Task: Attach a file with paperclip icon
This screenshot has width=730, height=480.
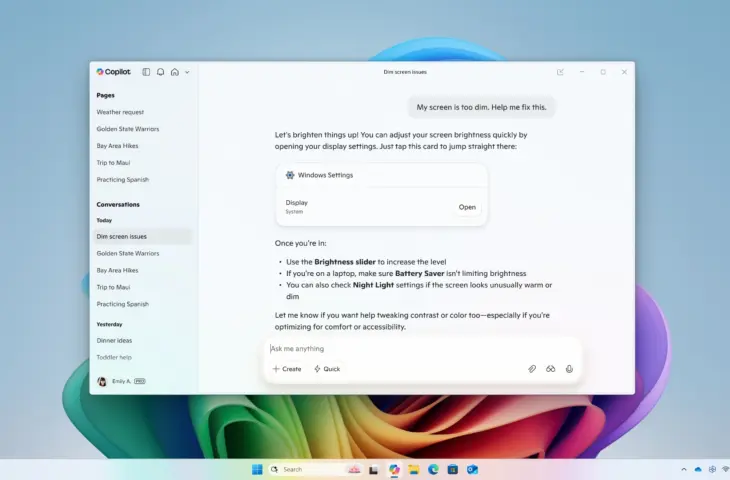Action: click(532, 369)
